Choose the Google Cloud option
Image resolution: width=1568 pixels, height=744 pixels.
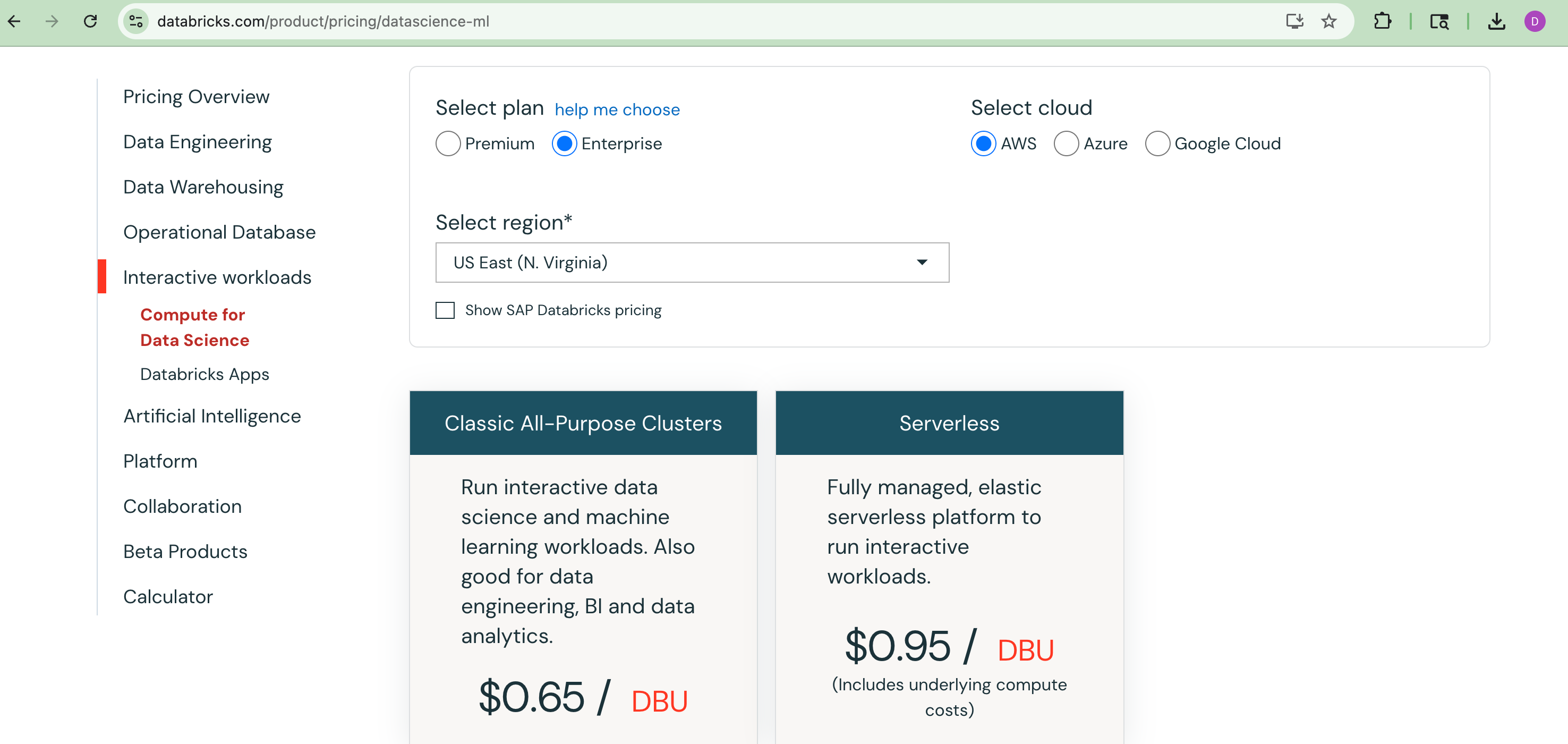(x=1157, y=143)
